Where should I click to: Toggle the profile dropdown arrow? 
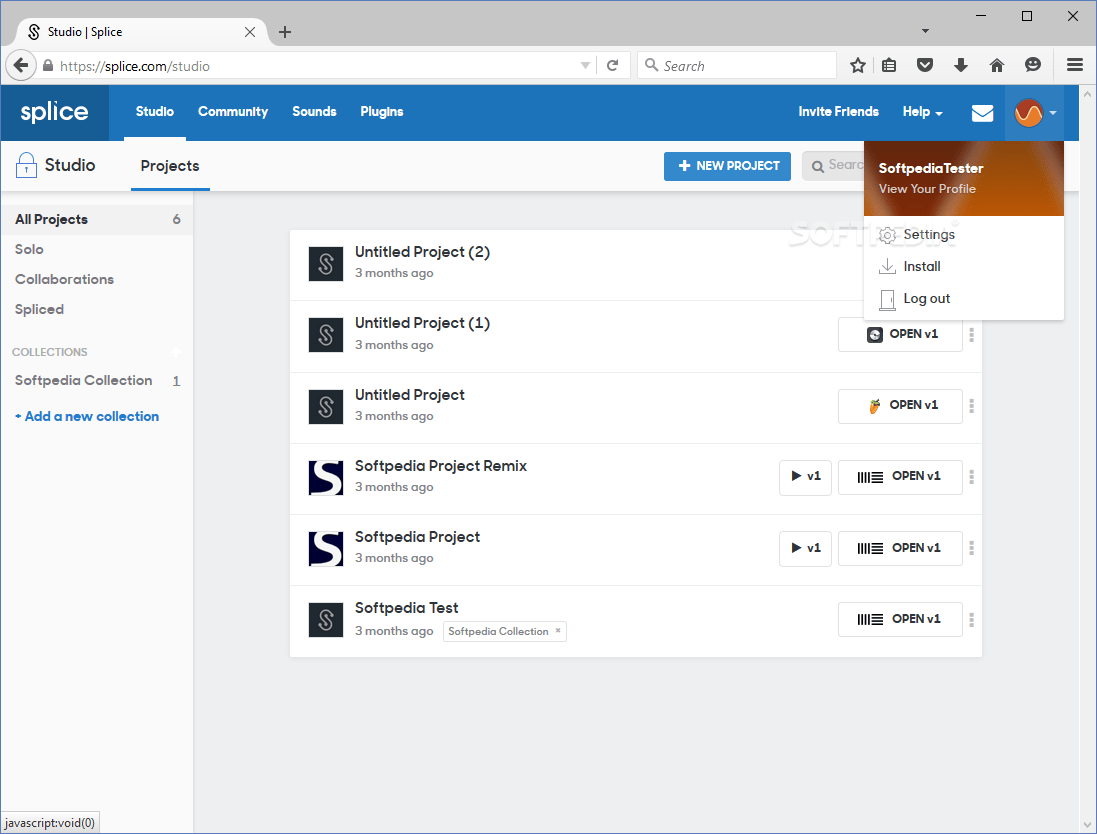point(1053,113)
